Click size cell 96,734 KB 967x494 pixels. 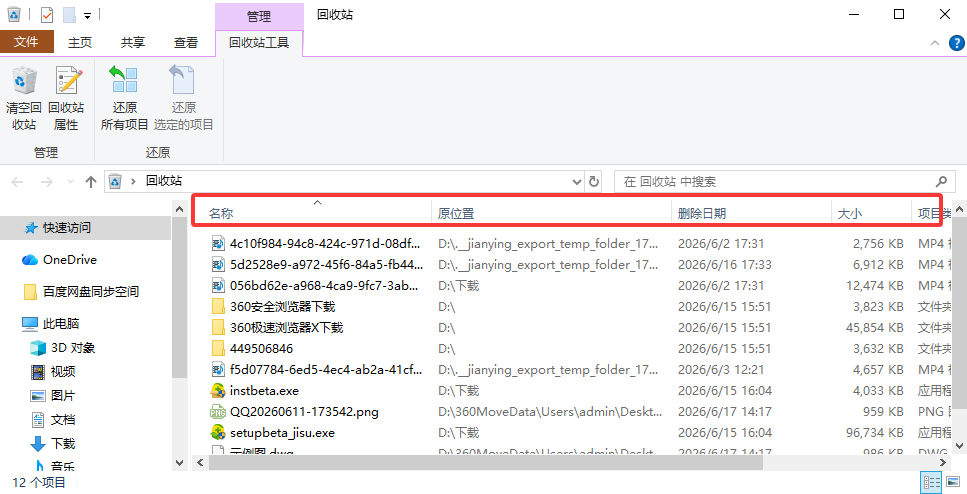(874, 432)
